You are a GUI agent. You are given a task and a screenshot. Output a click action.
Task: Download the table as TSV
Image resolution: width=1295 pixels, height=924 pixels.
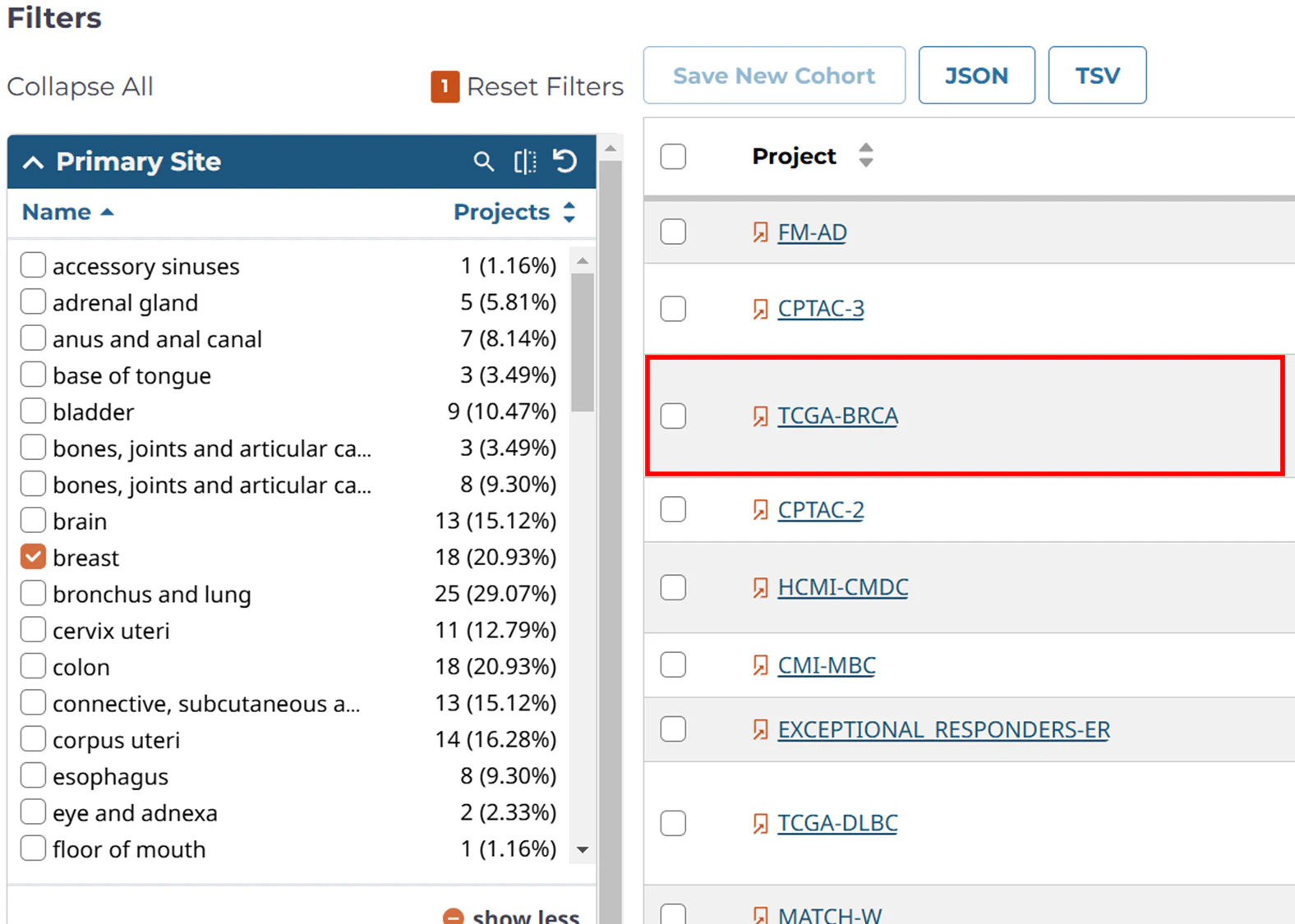1097,76
